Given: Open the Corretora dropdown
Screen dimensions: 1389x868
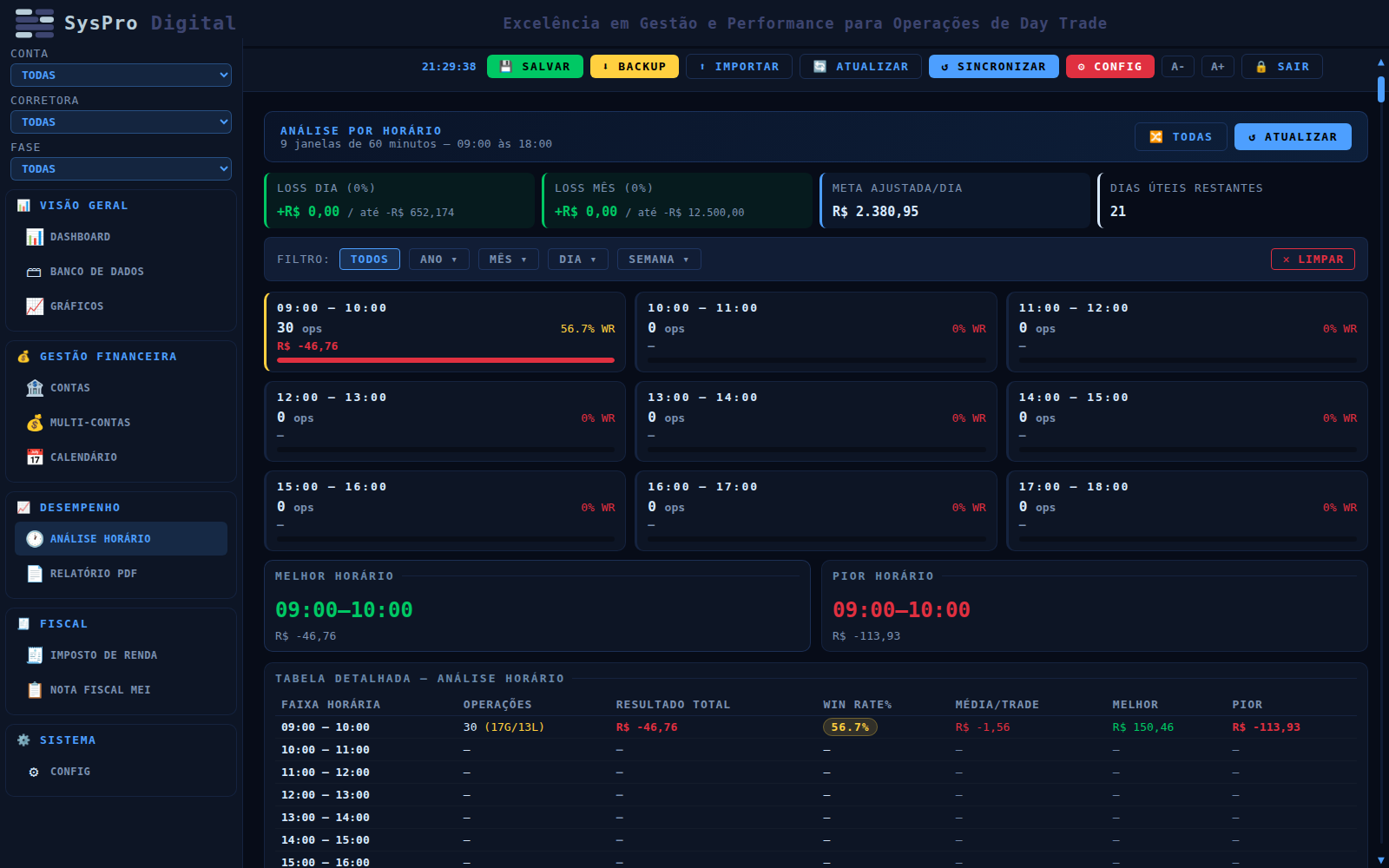Looking at the screenshot, I should pyautogui.click(x=121, y=122).
